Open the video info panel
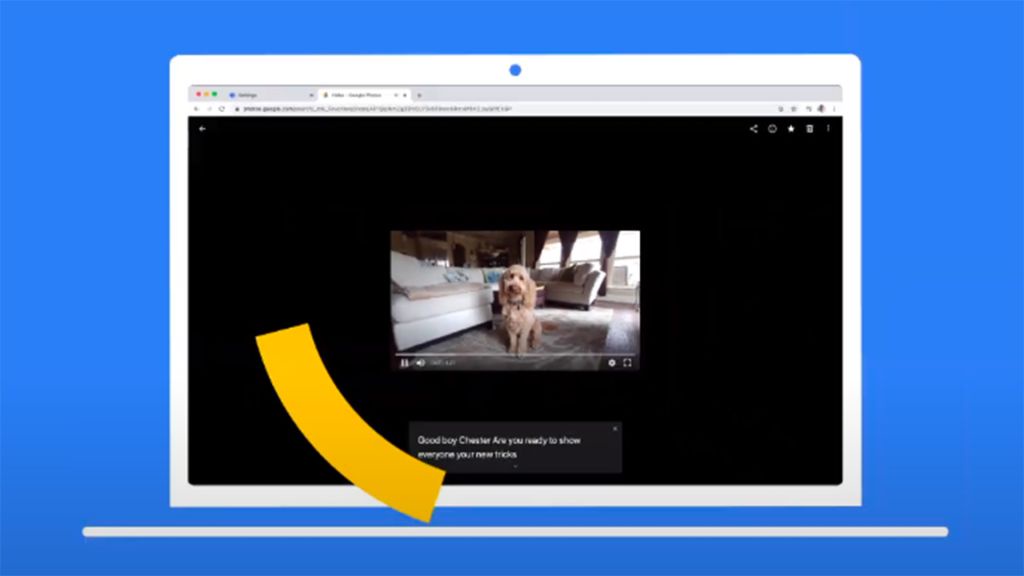The height and width of the screenshot is (576, 1024). 772,129
